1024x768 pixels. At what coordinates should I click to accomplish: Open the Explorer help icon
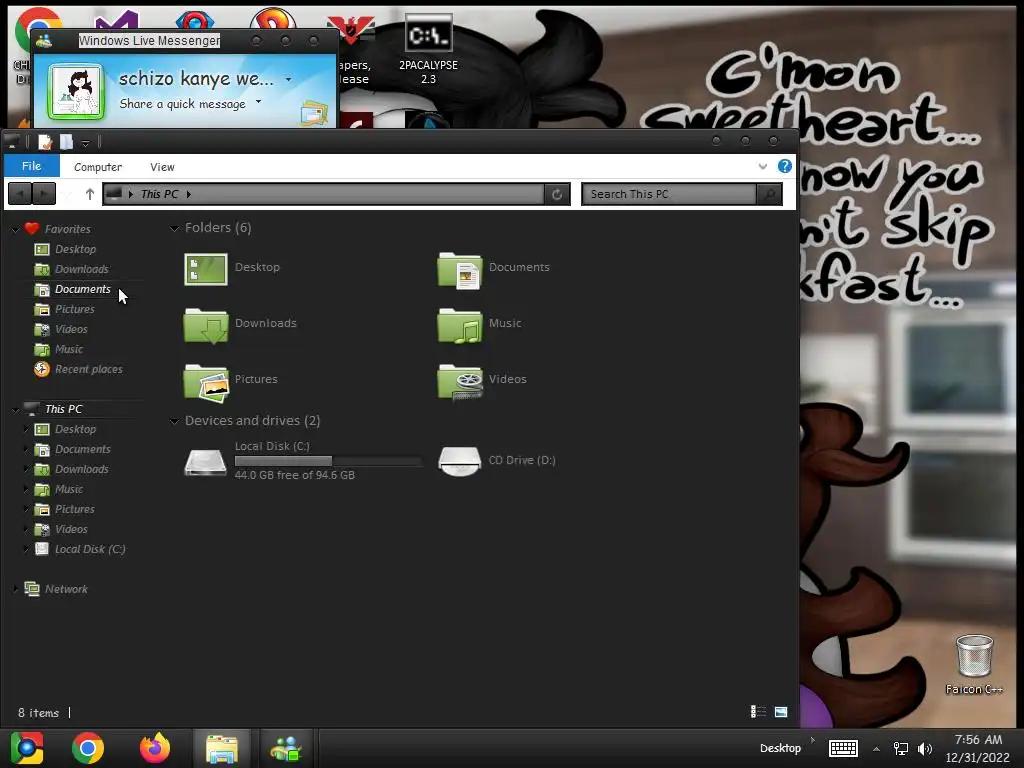(785, 167)
